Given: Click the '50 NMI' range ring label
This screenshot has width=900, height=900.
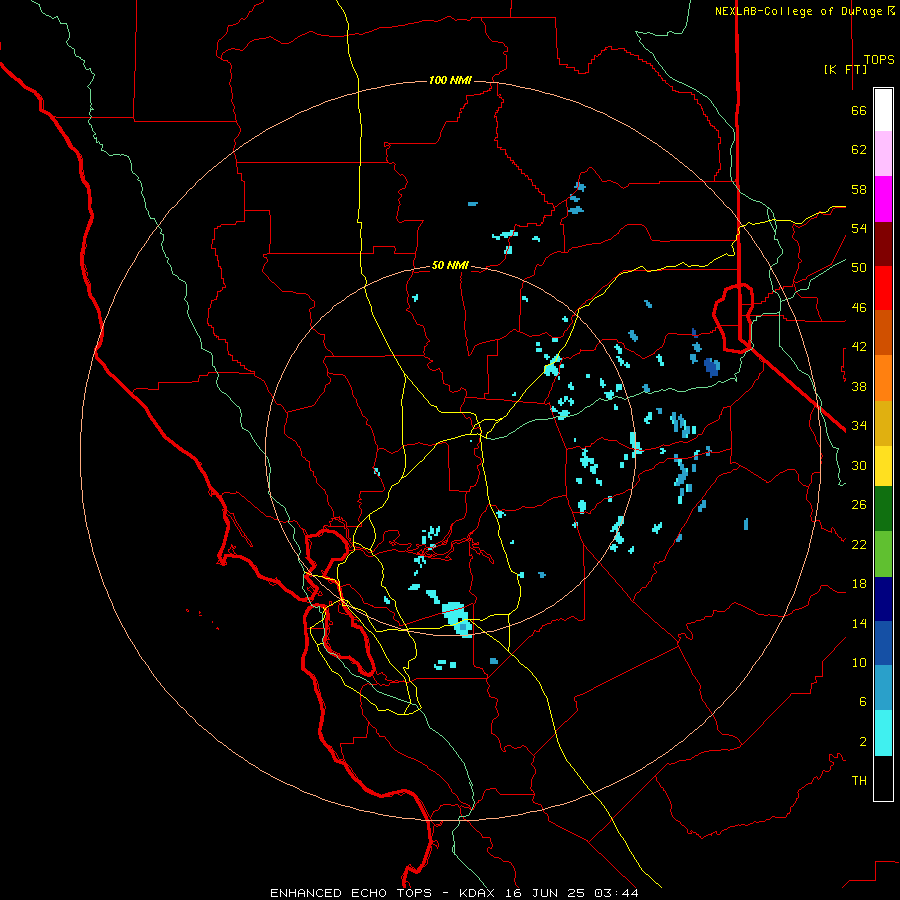Looking at the screenshot, I should [450, 265].
